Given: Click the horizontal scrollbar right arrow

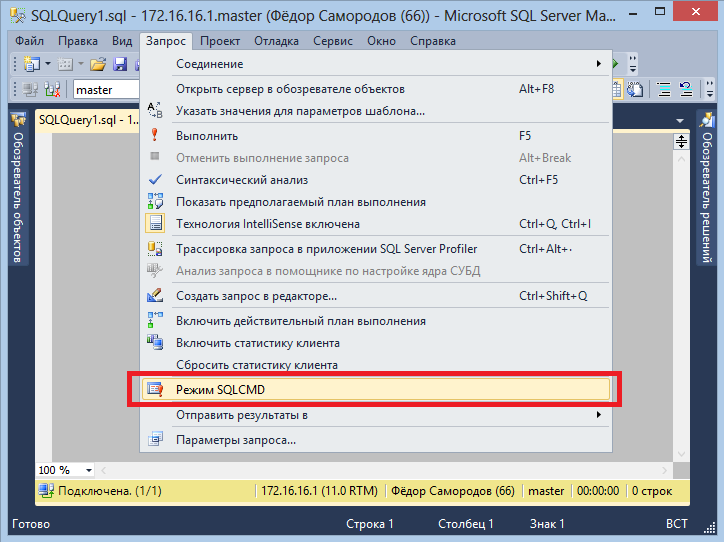Looking at the screenshot, I should click(664, 470).
